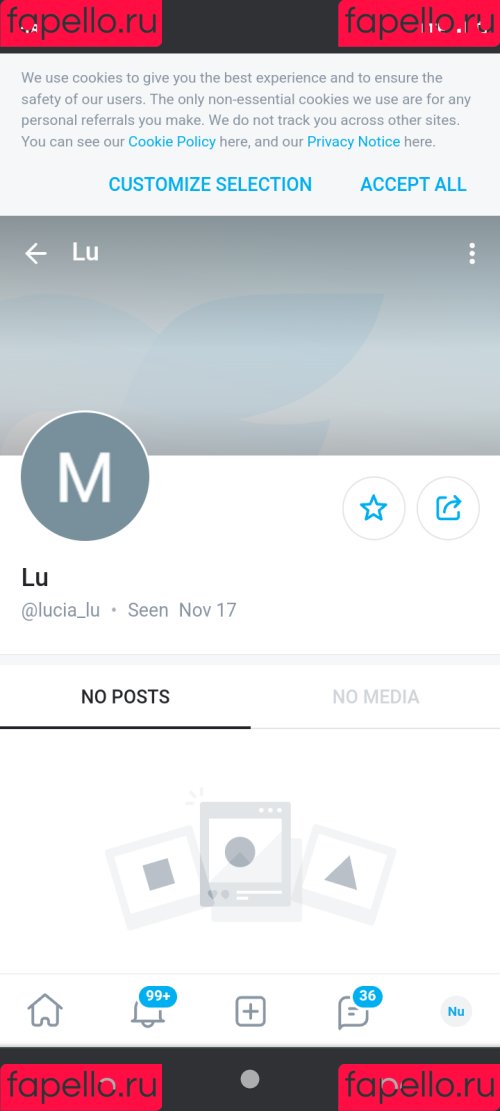500x1111 pixels.
Task: Select the NO POSTS tab
Action: 125,697
